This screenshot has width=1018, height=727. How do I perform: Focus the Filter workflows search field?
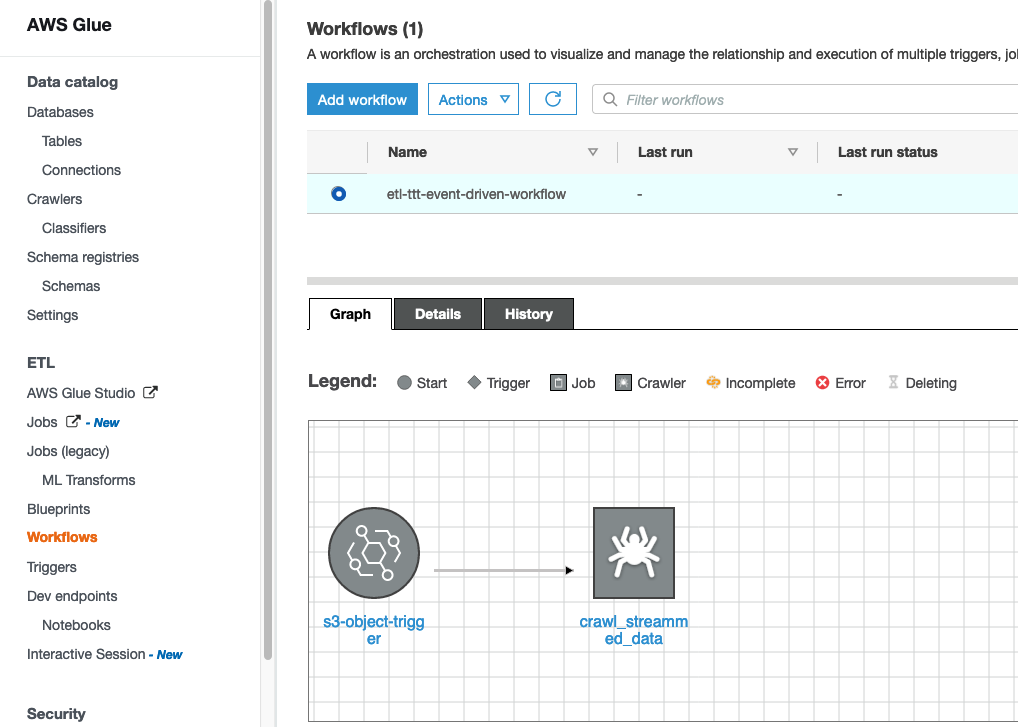pos(805,99)
